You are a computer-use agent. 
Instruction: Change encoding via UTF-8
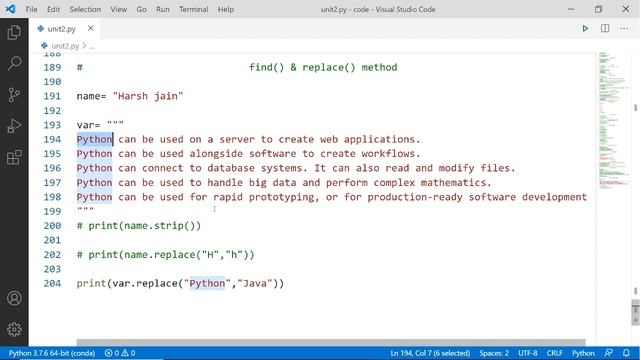click(x=527, y=353)
